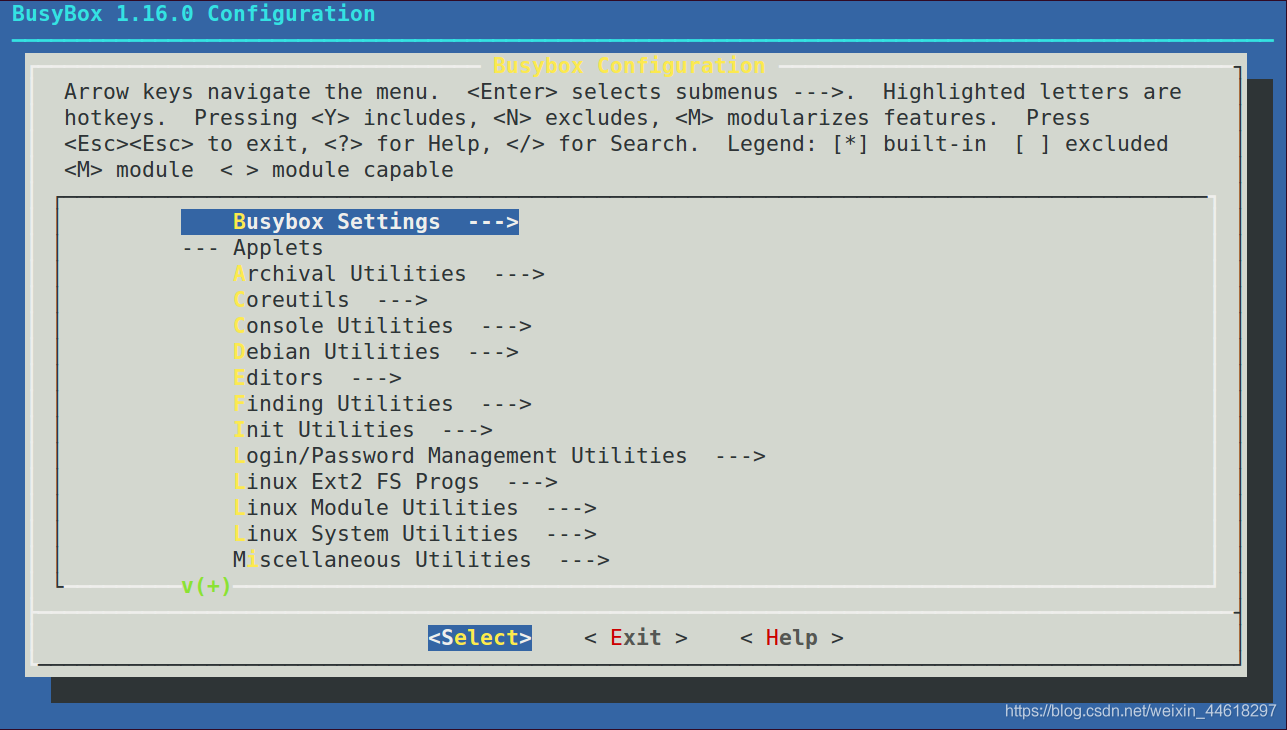Select Login/Password Management Utilities
The width and height of the screenshot is (1287, 730).
pyautogui.click(x=499, y=456)
